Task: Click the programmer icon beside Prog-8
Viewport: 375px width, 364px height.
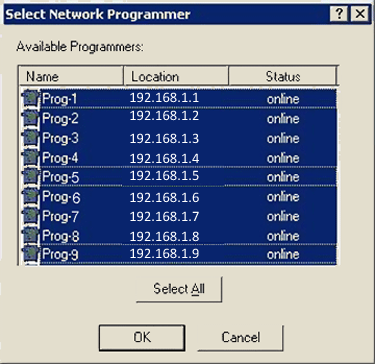Action: [31, 236]
